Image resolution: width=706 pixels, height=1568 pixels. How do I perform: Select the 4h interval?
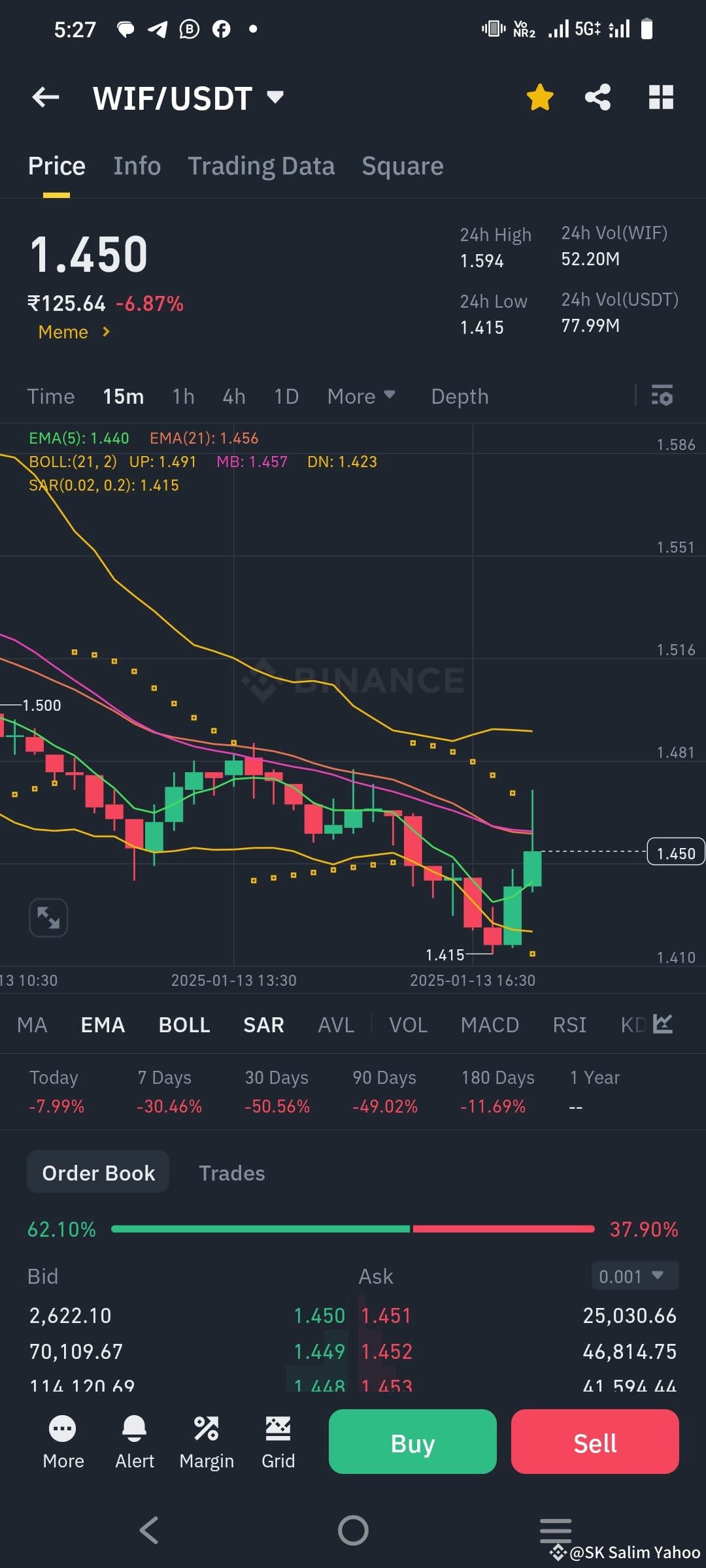coord(234,397)
